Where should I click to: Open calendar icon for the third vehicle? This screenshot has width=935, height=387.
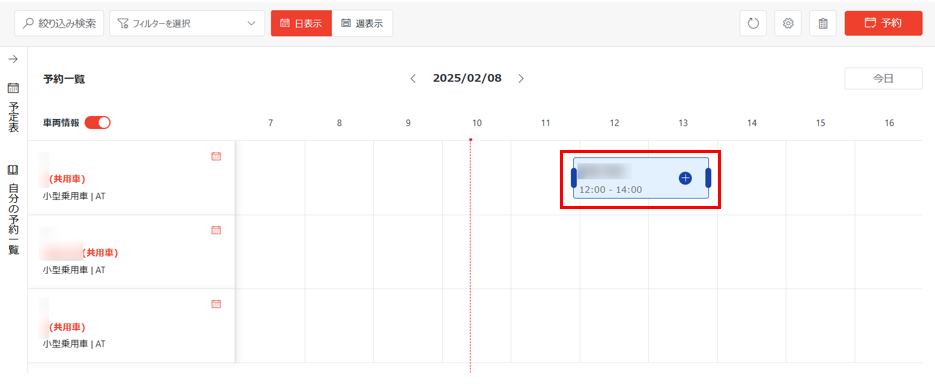[x=216, y=304]
